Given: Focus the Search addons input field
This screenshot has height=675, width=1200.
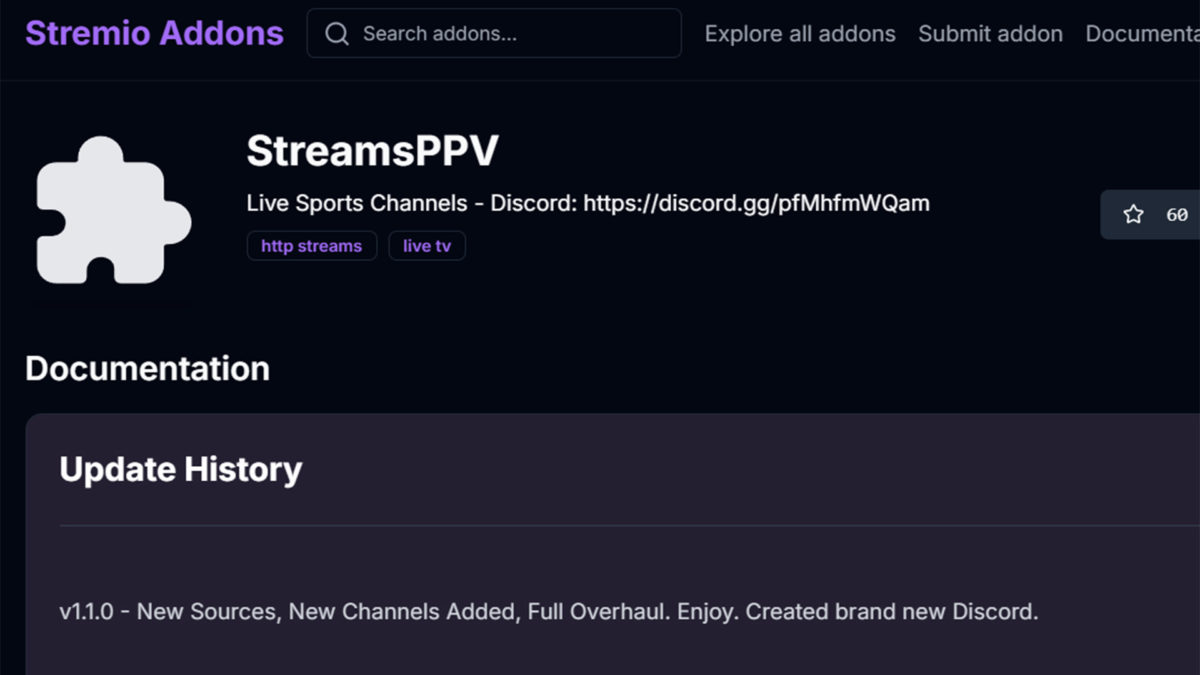Looking at the screenshot, I should [x=494, y=33].
